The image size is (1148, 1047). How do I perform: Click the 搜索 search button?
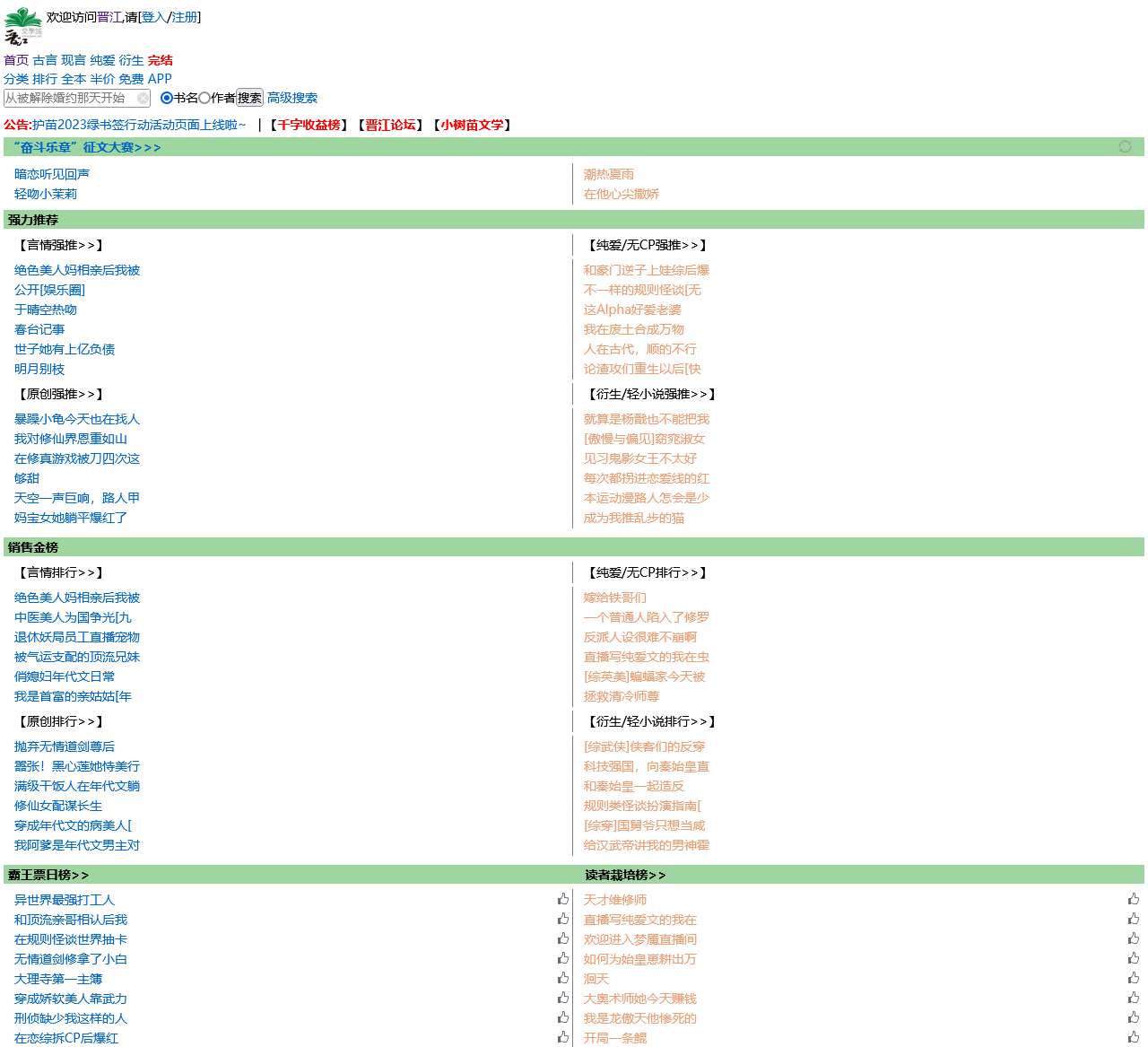coord(249,98)
